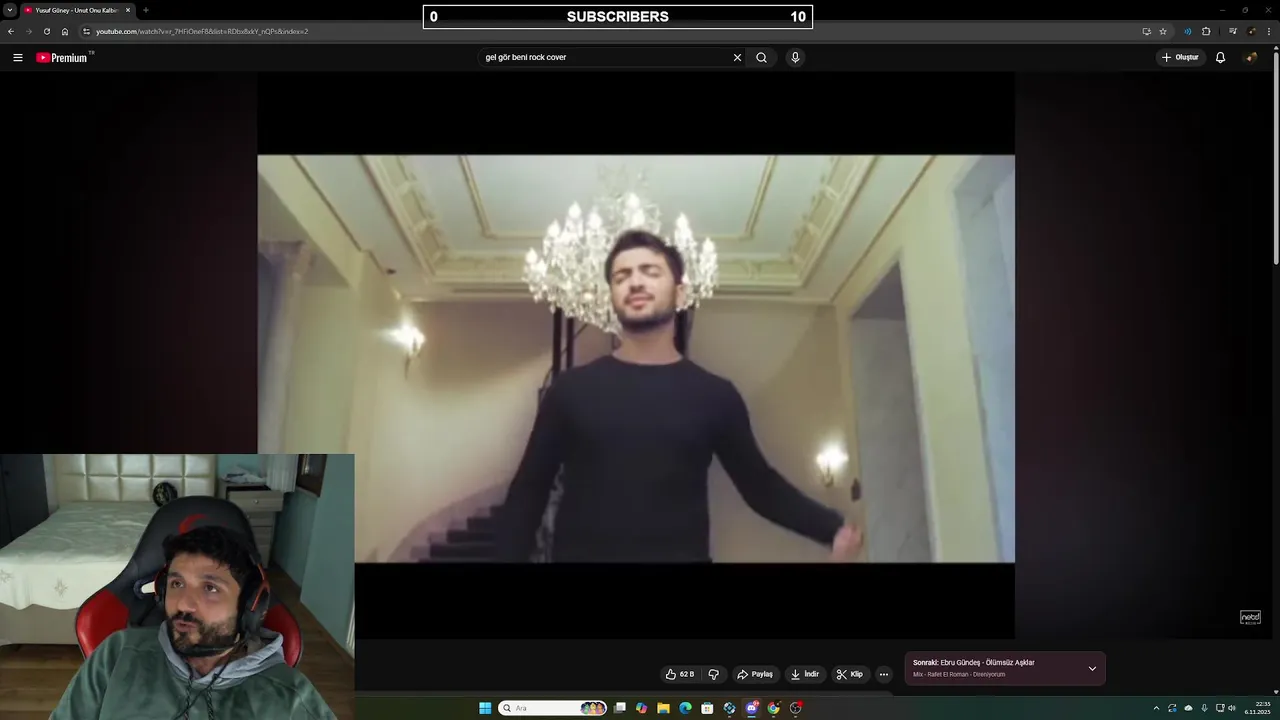Open clock and date flyout
Screen dimensions: 1280x720
coord(1258,708)
